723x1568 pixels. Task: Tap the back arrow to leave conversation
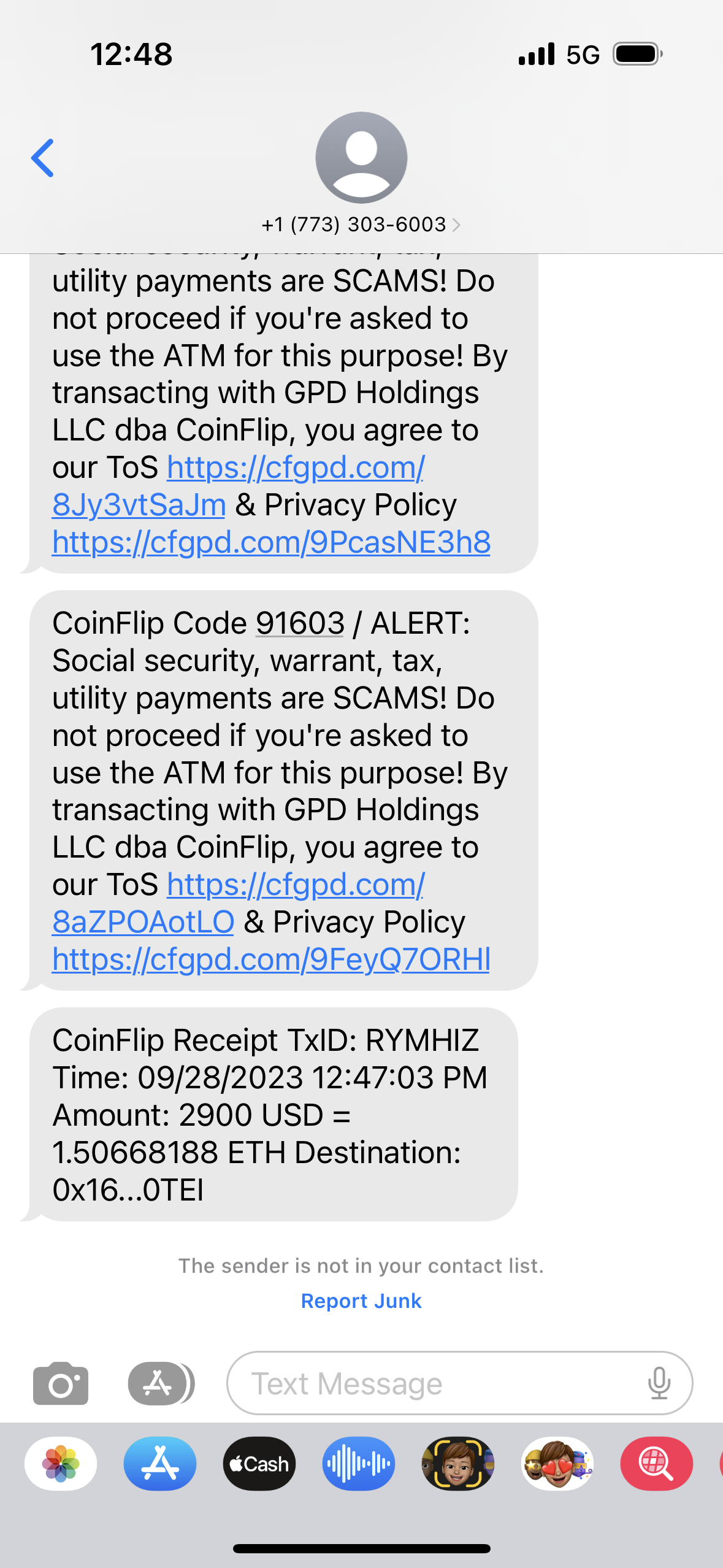pyautogui.click(x=43, y=158)
